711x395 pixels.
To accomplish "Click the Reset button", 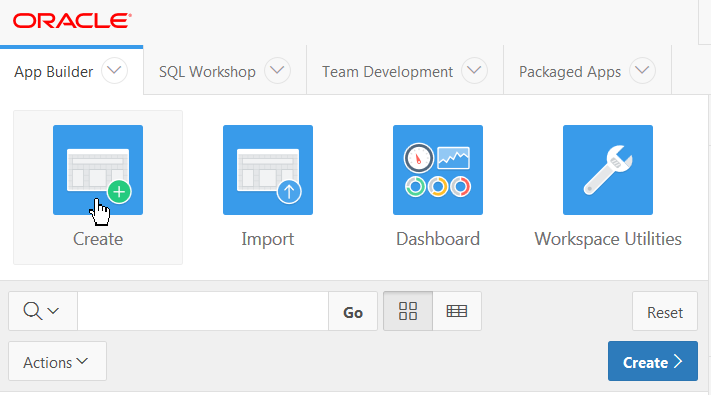I will 665,311.
